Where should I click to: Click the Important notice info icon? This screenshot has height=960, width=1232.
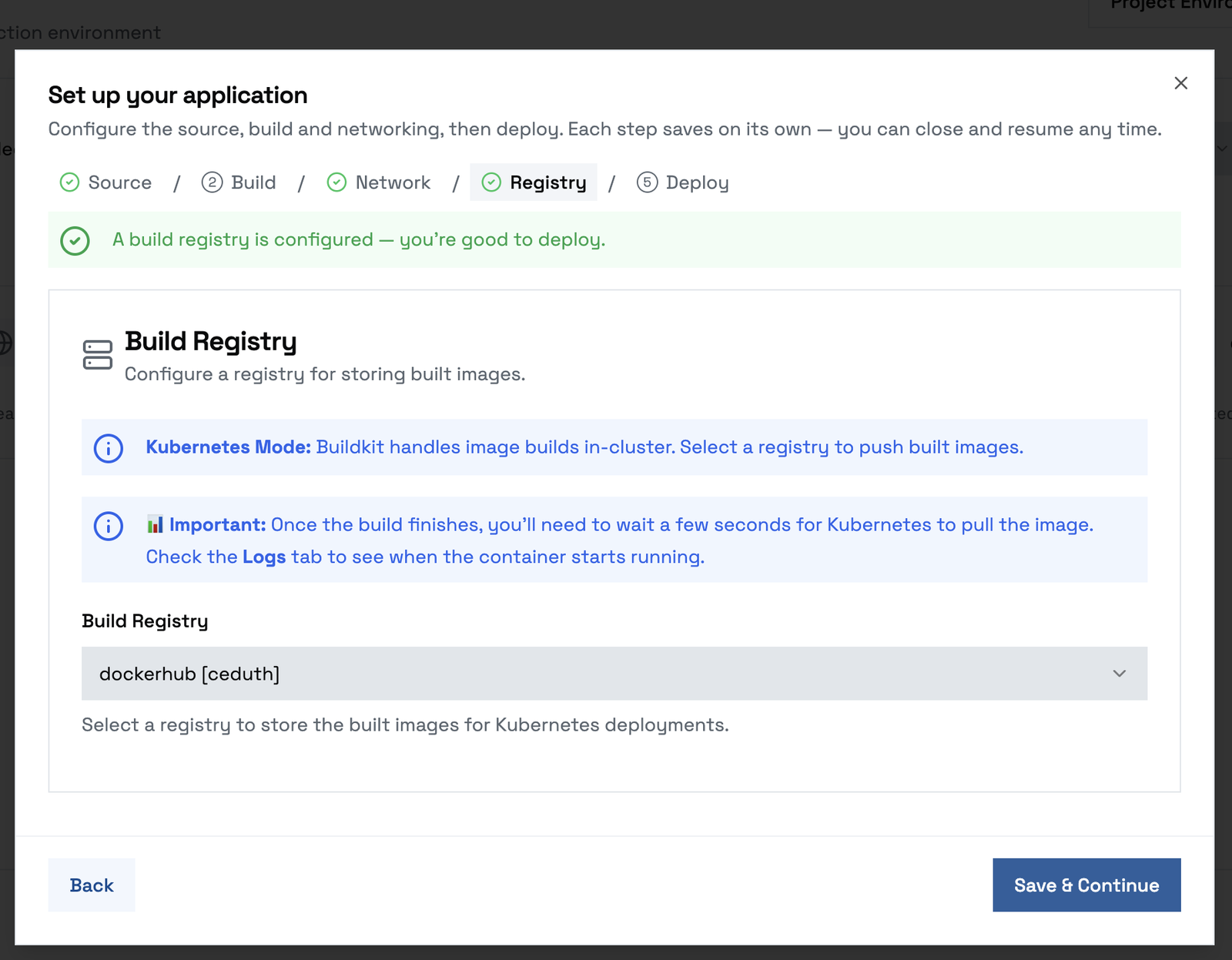click(x=109, y=526)
